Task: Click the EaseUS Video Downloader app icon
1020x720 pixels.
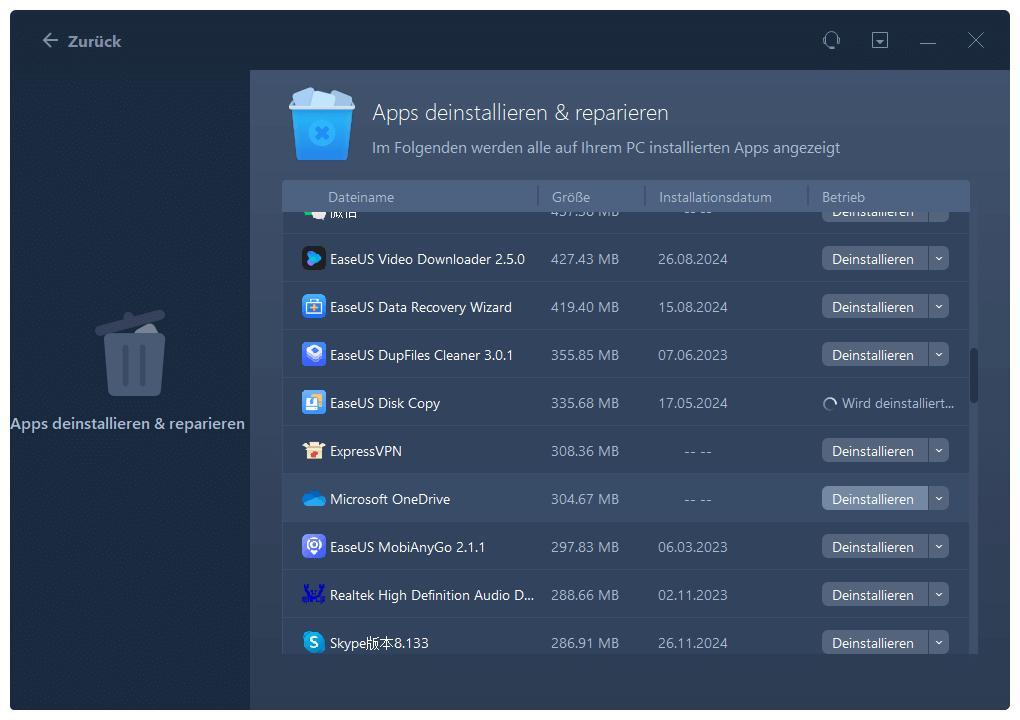Action: click(x=314, y=259)
